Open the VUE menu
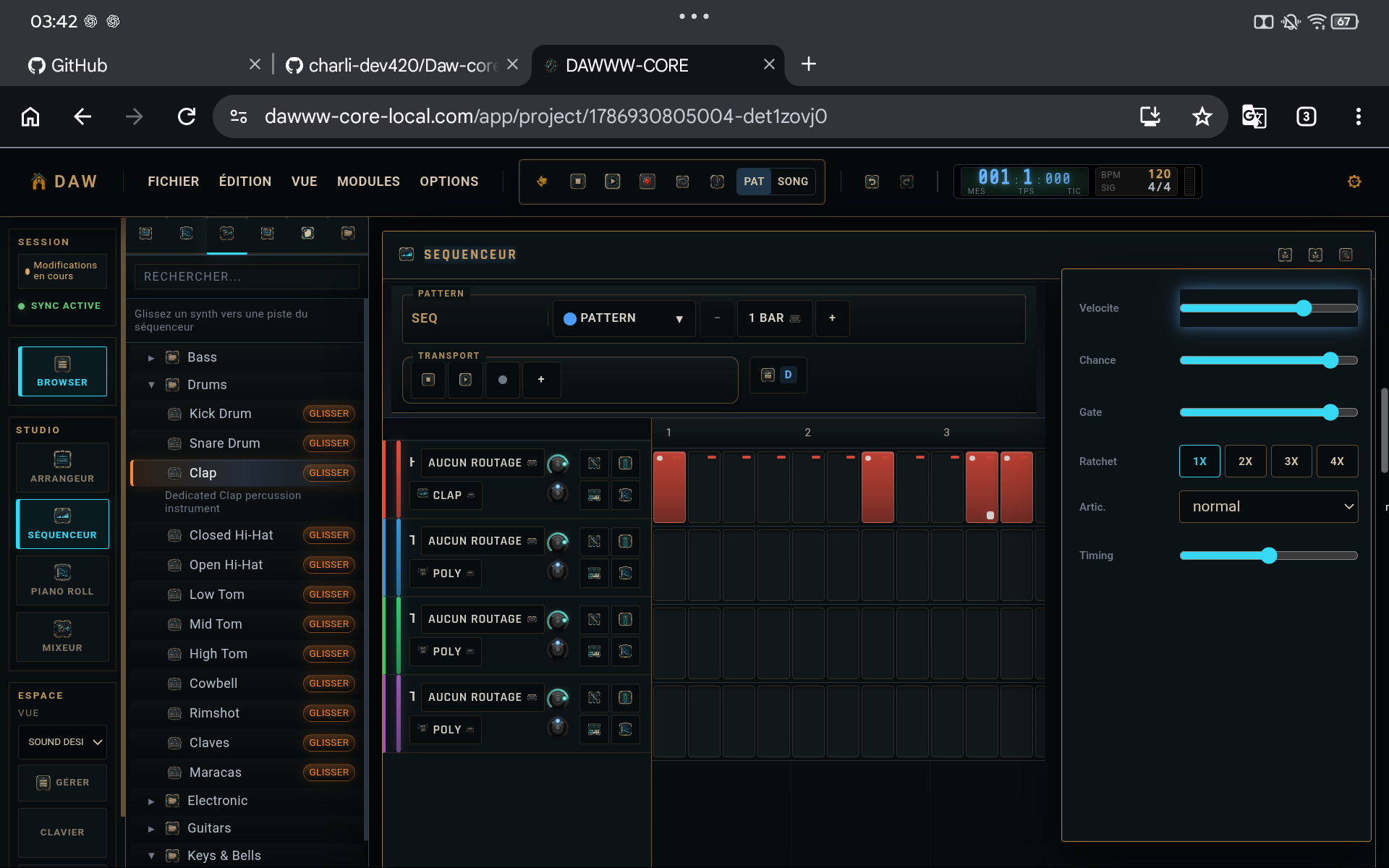Screen dimensions: 1389x868 (x=305, y=182)
